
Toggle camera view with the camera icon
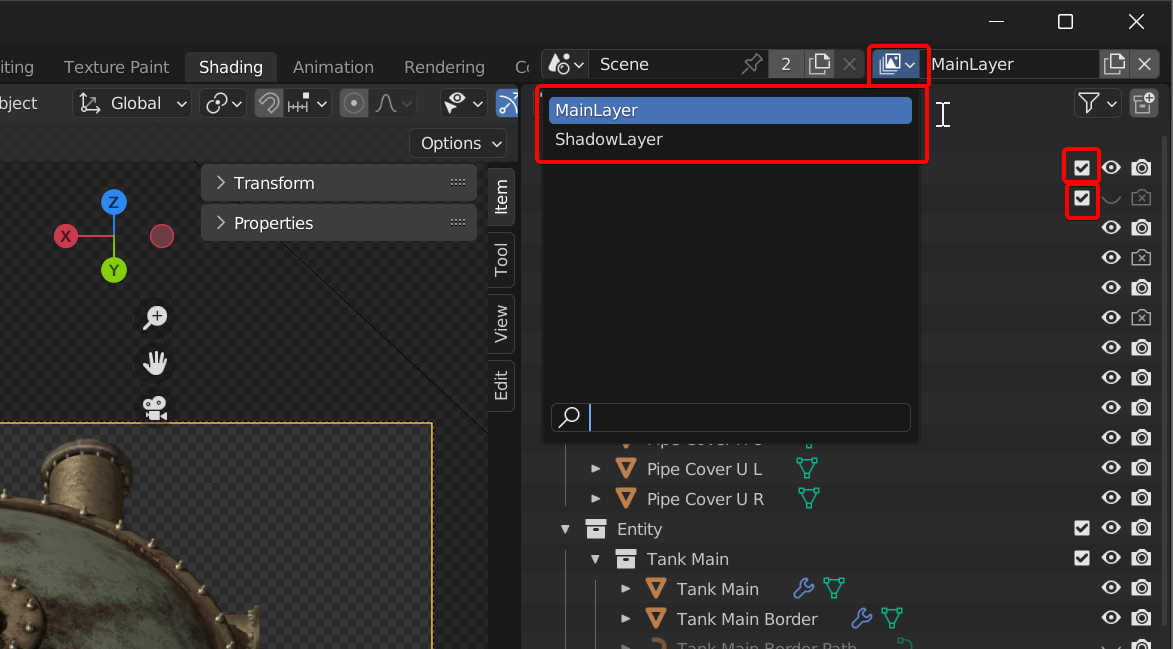click(x=155, y=407)
